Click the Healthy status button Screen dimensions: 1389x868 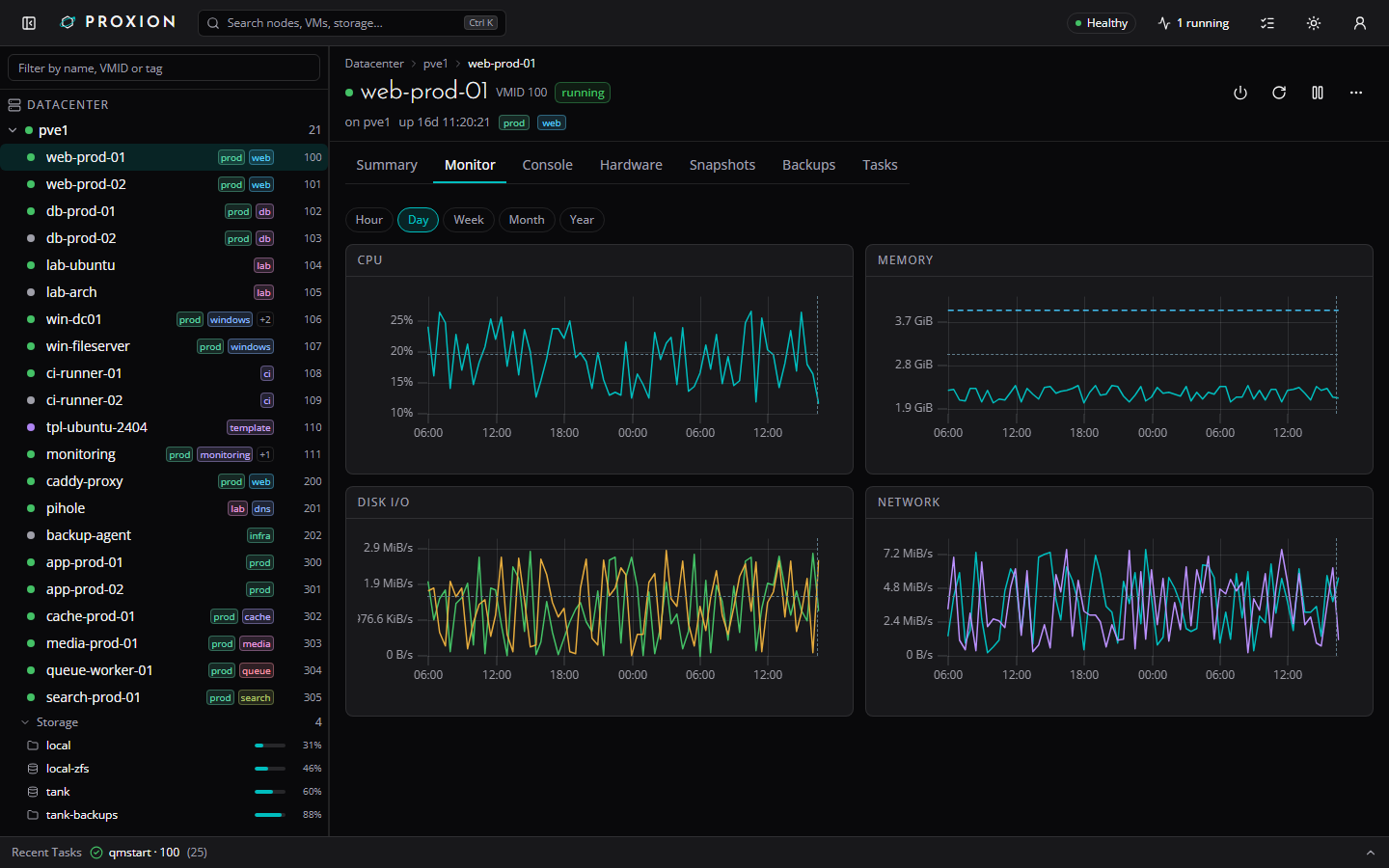(1102, 23)
